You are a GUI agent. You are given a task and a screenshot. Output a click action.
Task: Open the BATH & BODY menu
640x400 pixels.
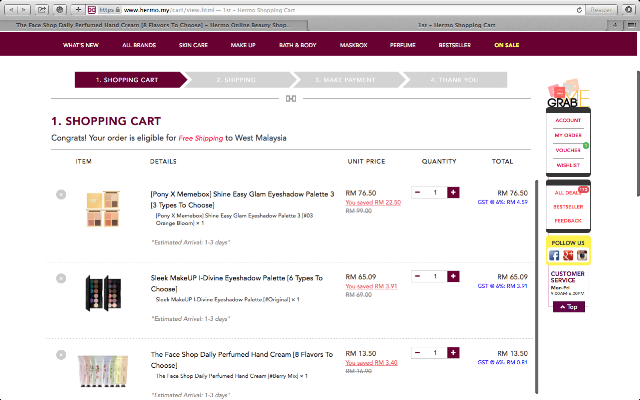point(298,45)
